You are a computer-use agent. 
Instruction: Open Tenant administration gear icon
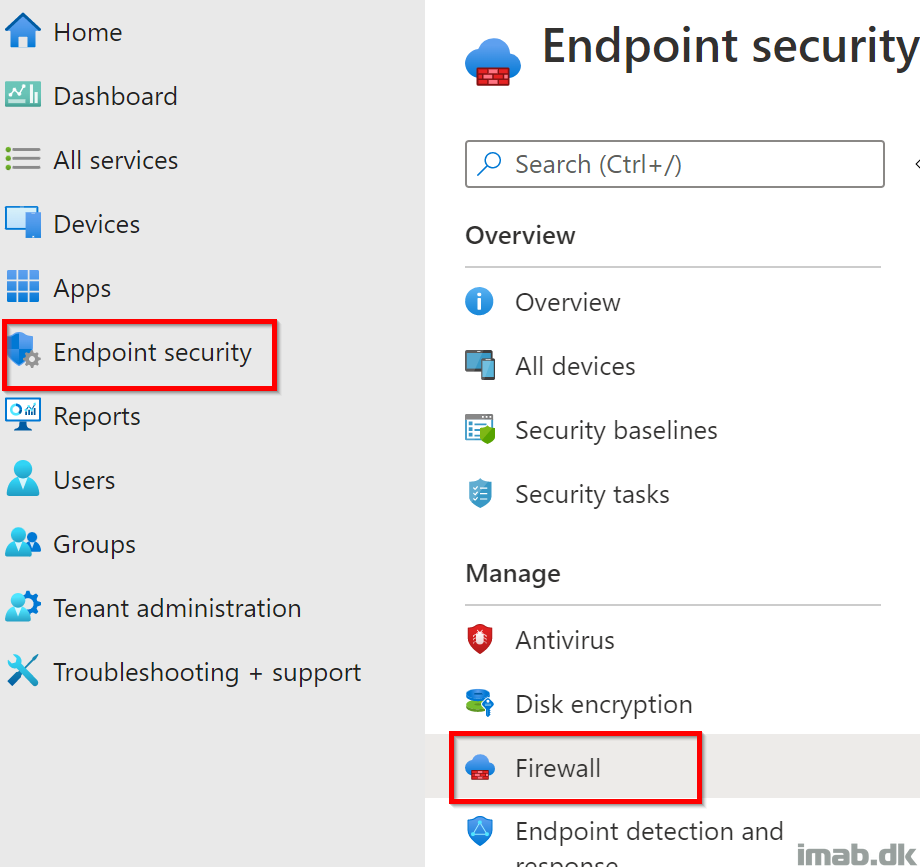click(23, 606)
